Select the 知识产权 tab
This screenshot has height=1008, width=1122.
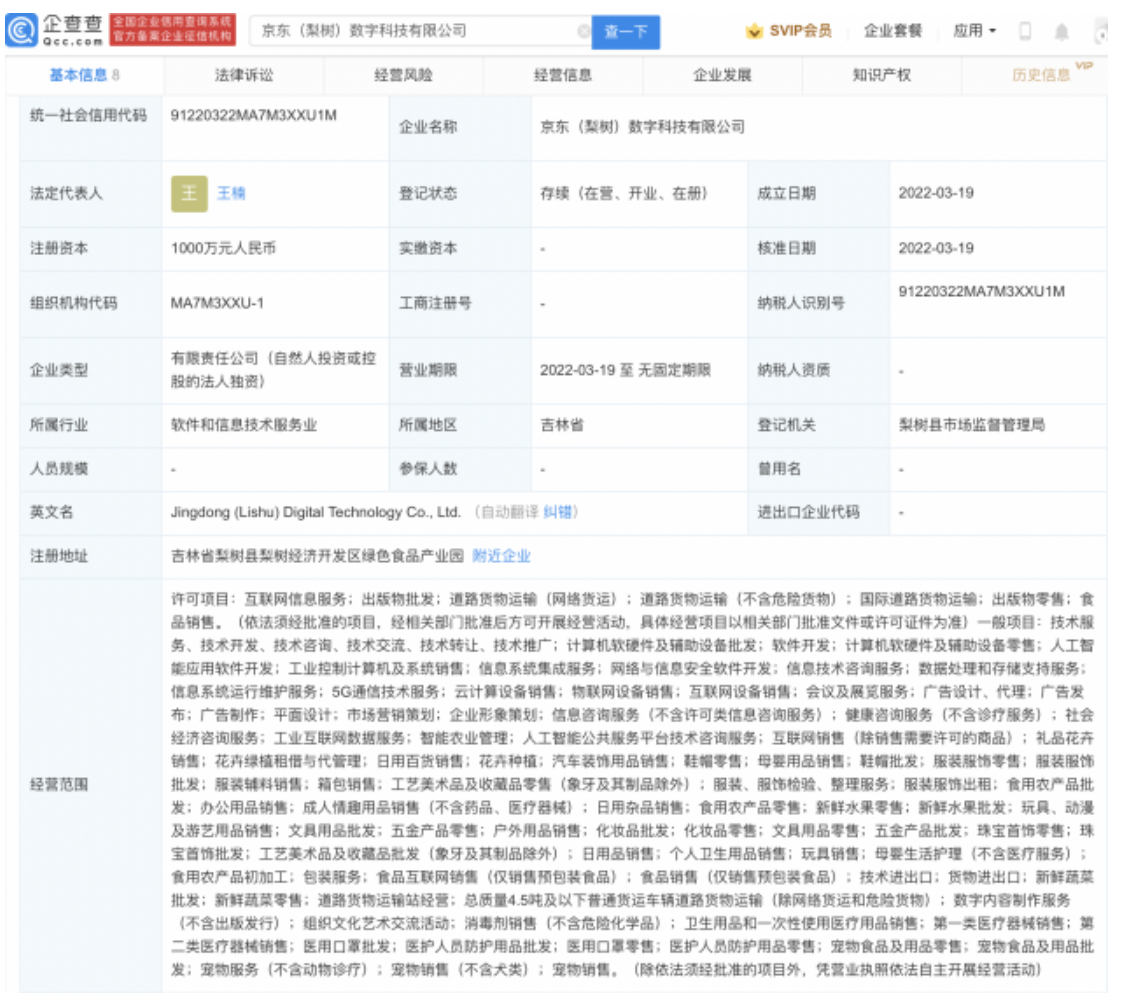click(882, 75)
